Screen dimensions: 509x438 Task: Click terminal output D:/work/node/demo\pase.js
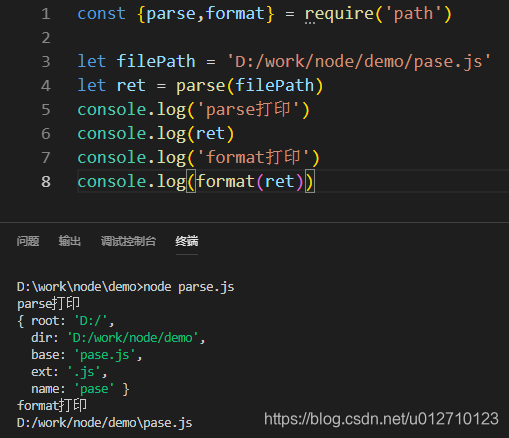point(104,423)
